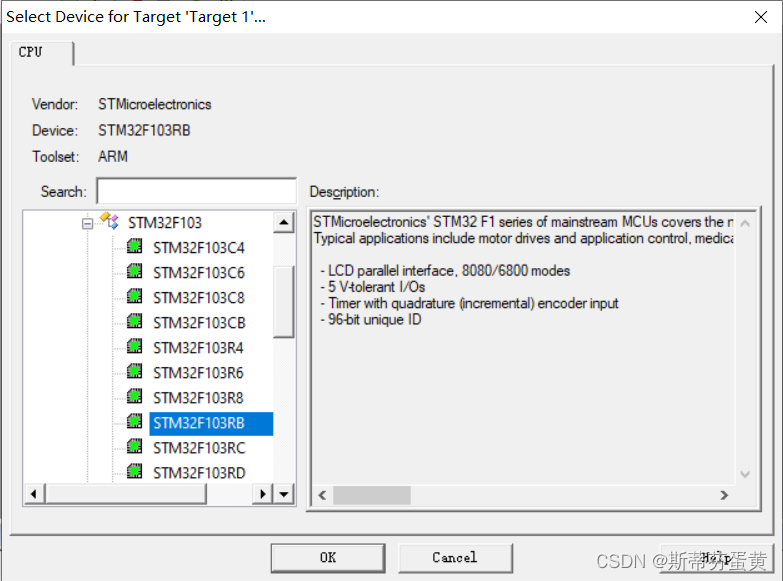Click the chip icon beside STM32F103C8

click(134, 296)
